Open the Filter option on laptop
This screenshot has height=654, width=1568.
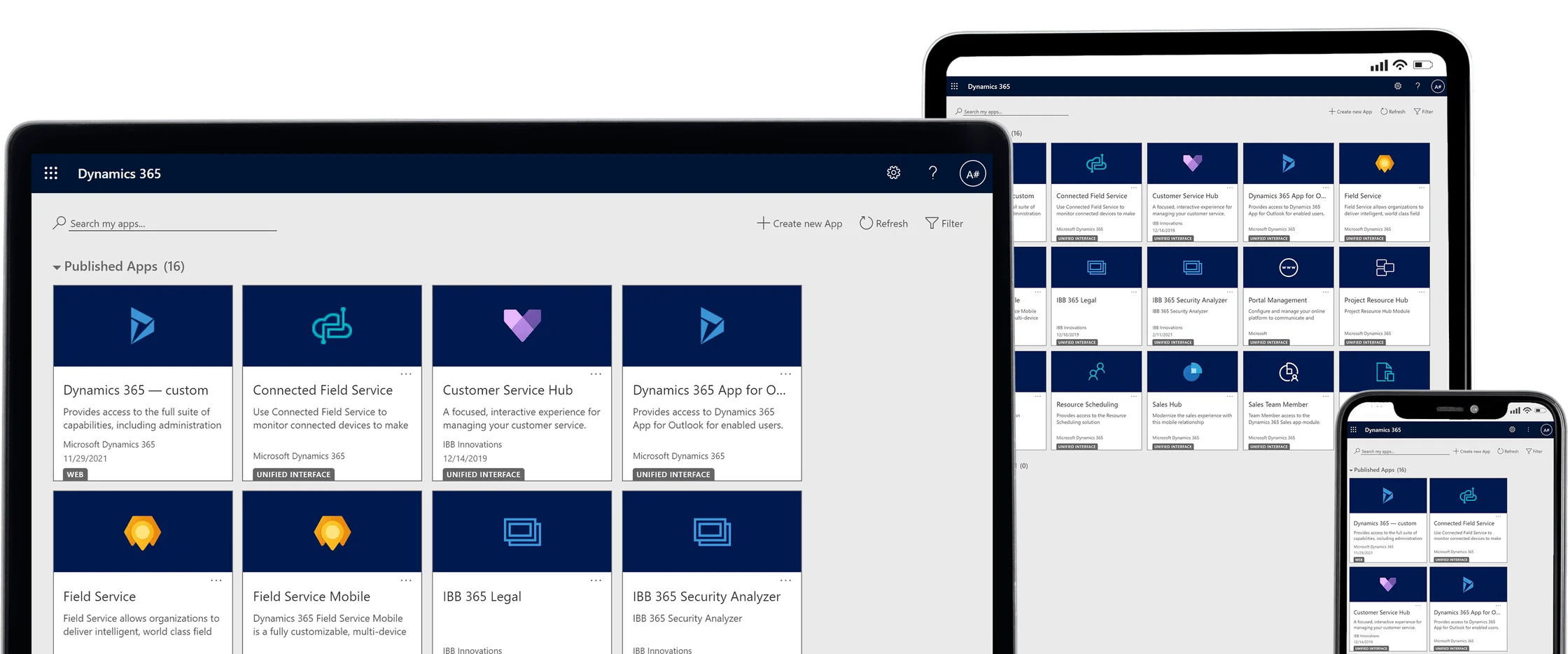click(x=944, y=223)
